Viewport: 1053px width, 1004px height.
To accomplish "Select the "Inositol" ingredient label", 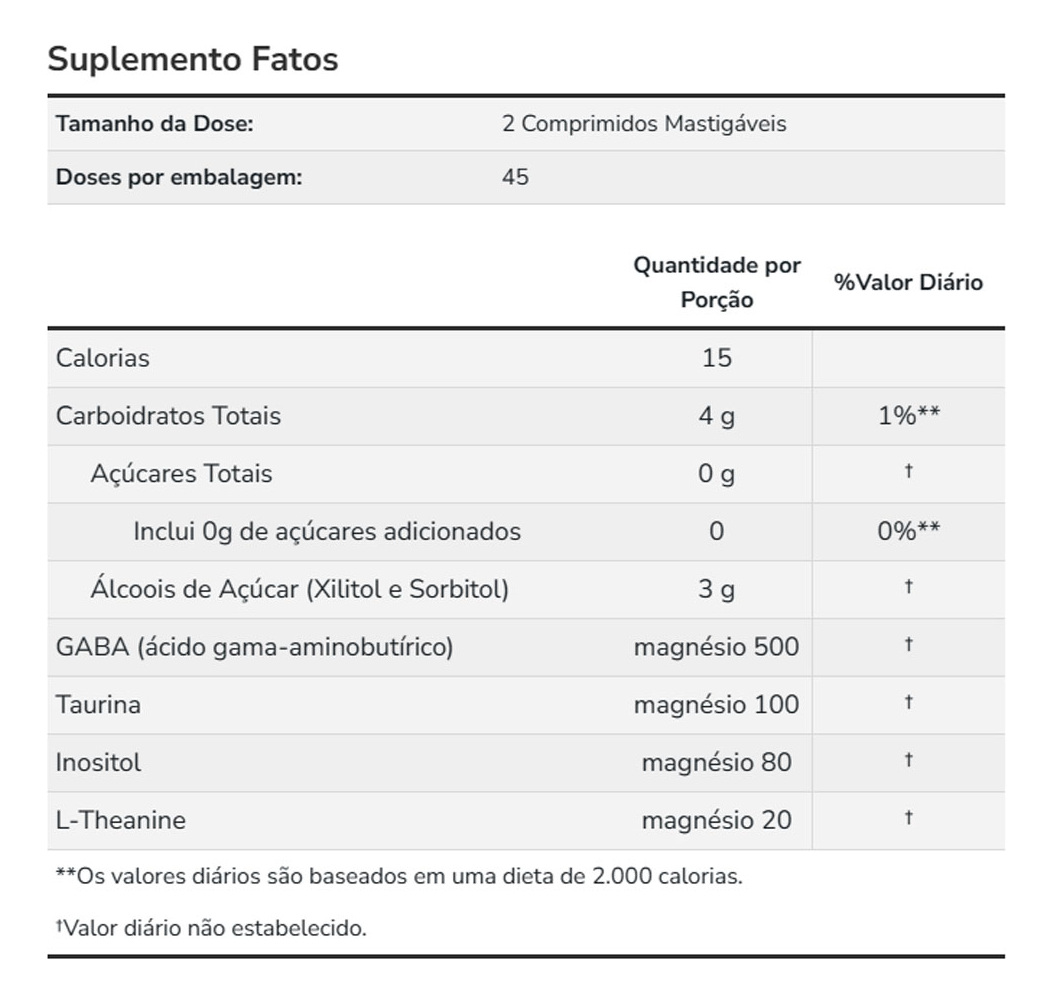I will pyautogui.click(x=99, y=762).
